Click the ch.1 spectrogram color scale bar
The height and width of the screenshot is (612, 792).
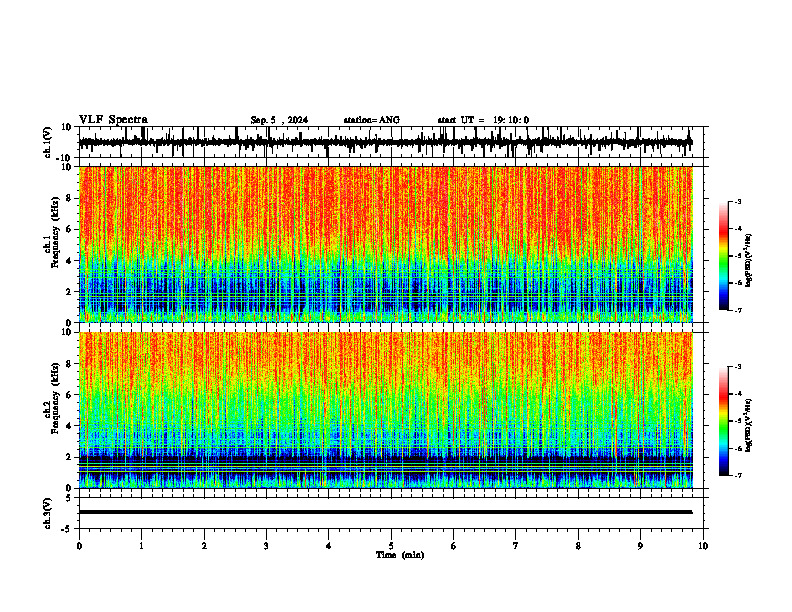coord(724,256)
